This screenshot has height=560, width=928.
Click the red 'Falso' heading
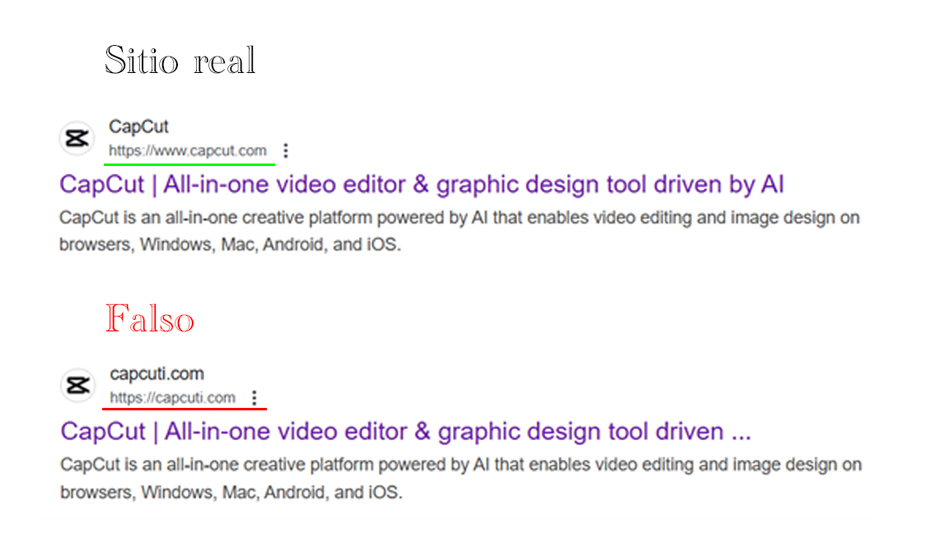150,318
